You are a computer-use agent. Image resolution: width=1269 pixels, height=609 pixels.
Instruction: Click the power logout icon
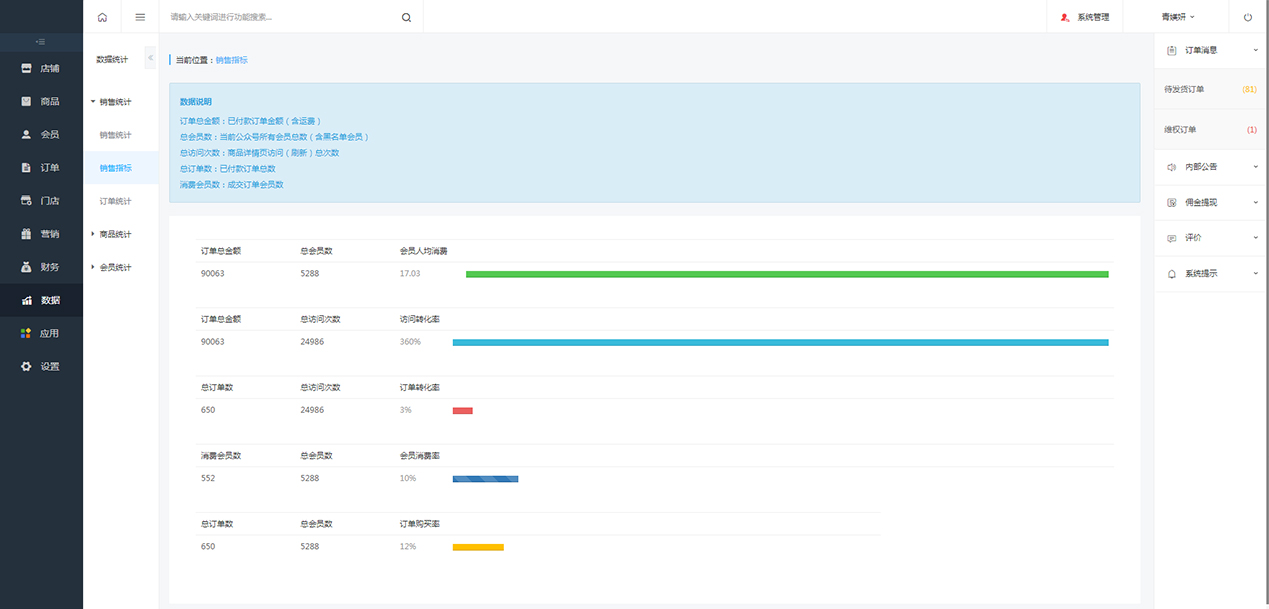(1248, 17)
